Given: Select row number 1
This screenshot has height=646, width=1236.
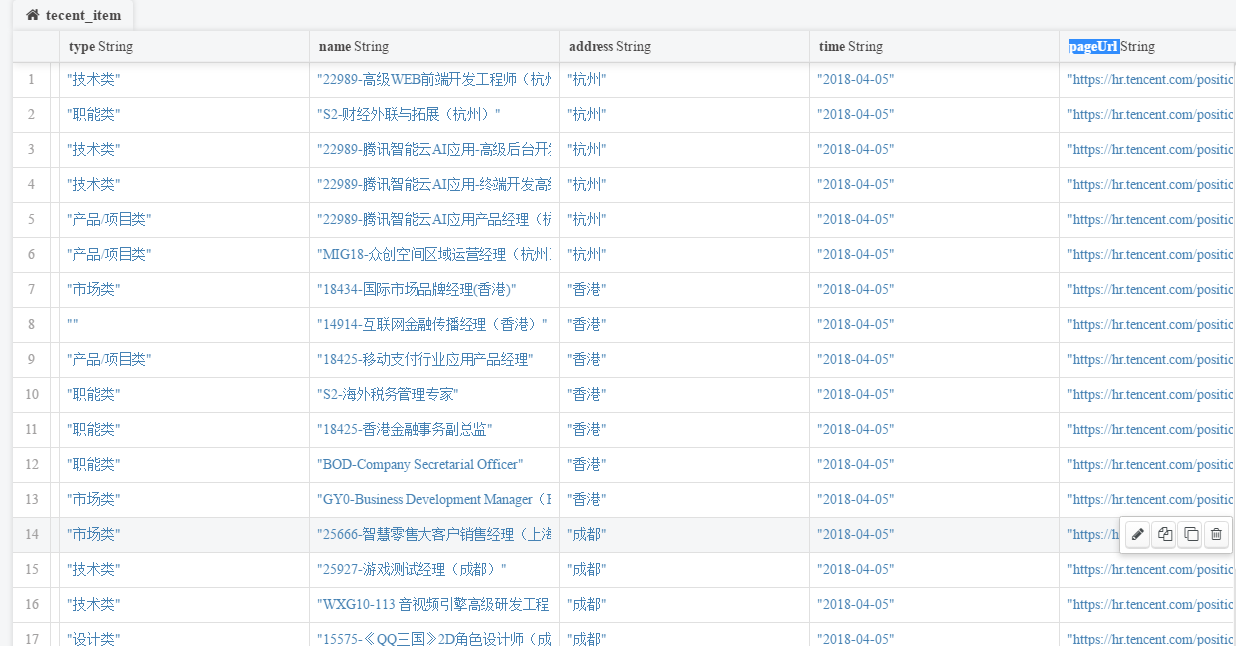Looking at the screenshot, I should pyautogui.click(x=31, y=80).
